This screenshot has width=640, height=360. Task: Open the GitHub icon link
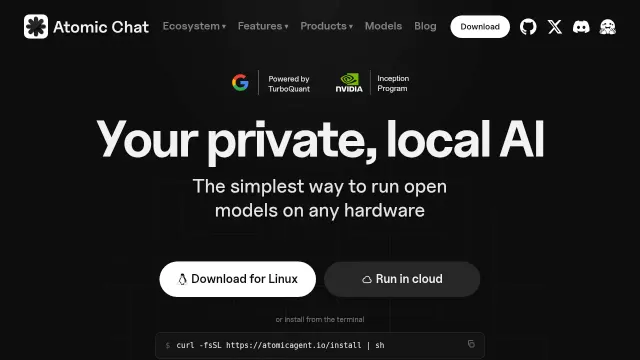(x=528, y=27)
